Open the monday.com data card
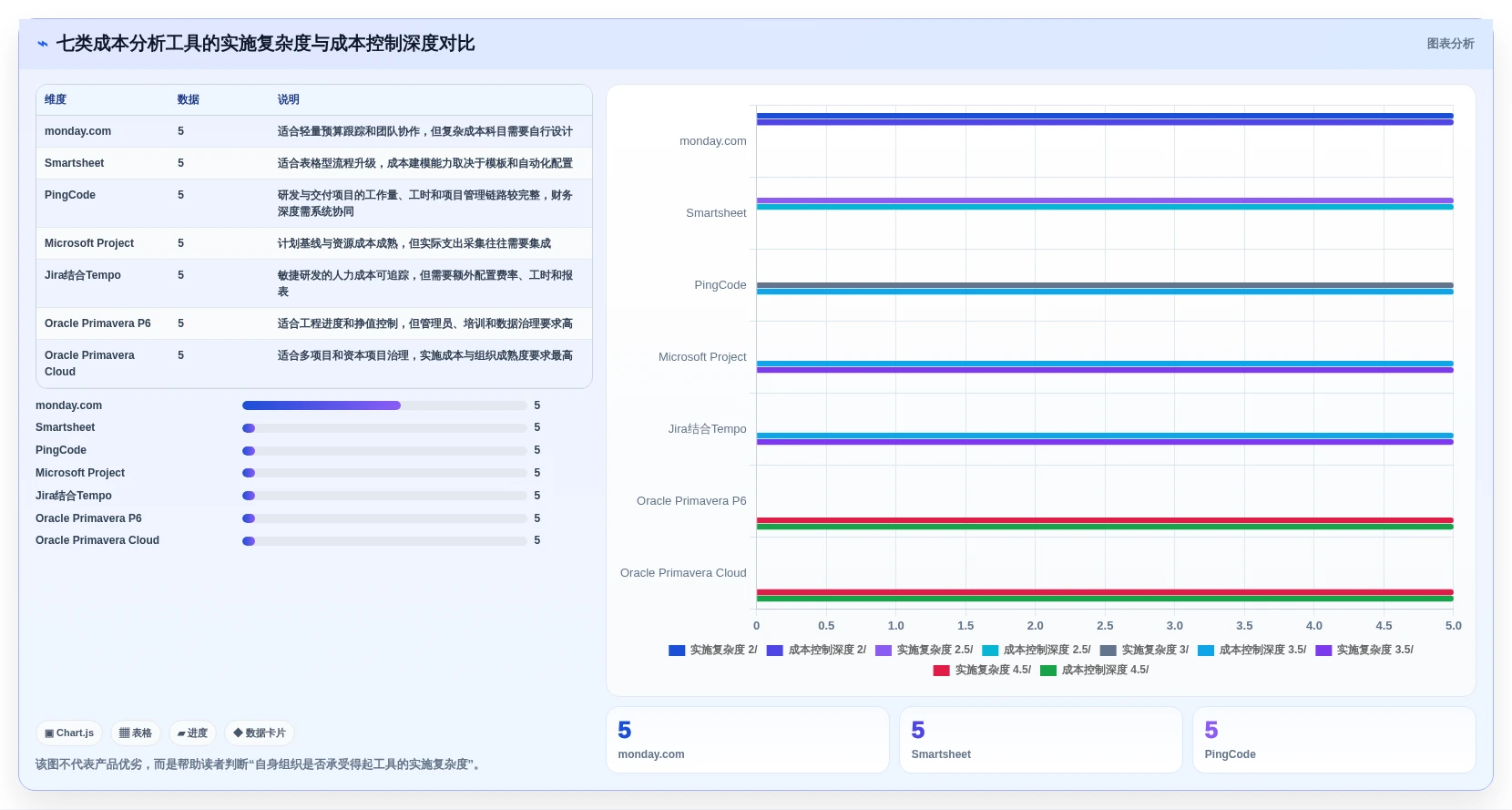1512x810 pixels. [x=748, y=740]
